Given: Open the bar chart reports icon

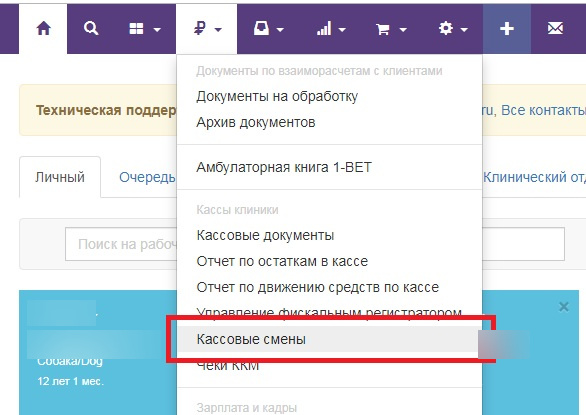Looking at the screenshot, I should point(330,28).
